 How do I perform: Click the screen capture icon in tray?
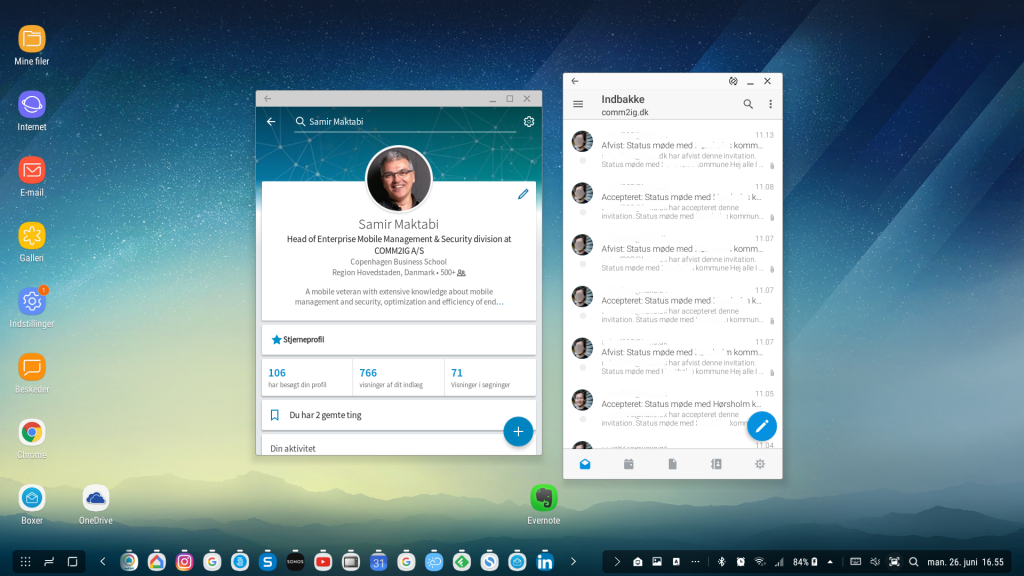pyautogui.click(x=894, y=562)
